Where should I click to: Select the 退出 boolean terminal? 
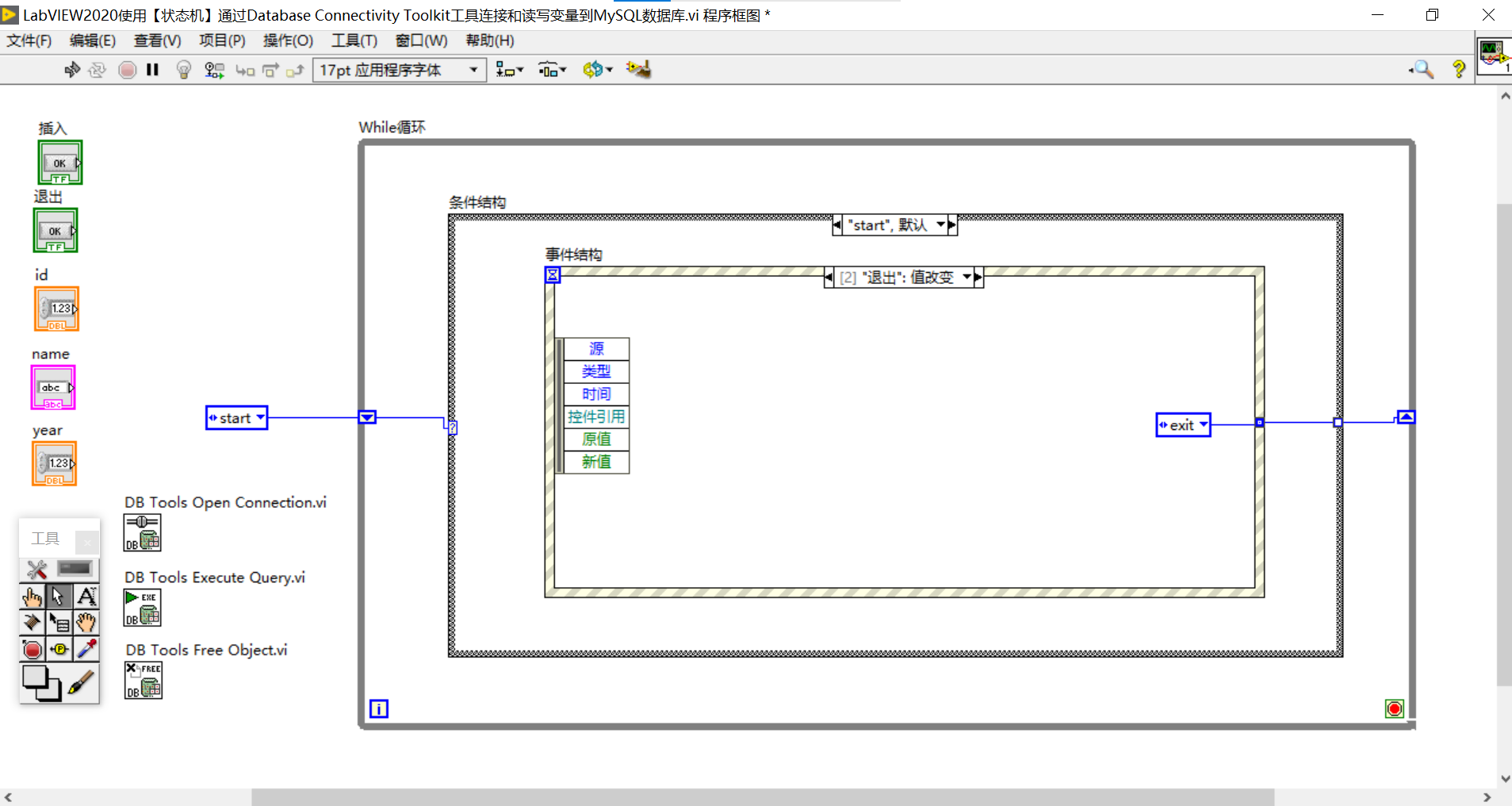tap(56, 230)
